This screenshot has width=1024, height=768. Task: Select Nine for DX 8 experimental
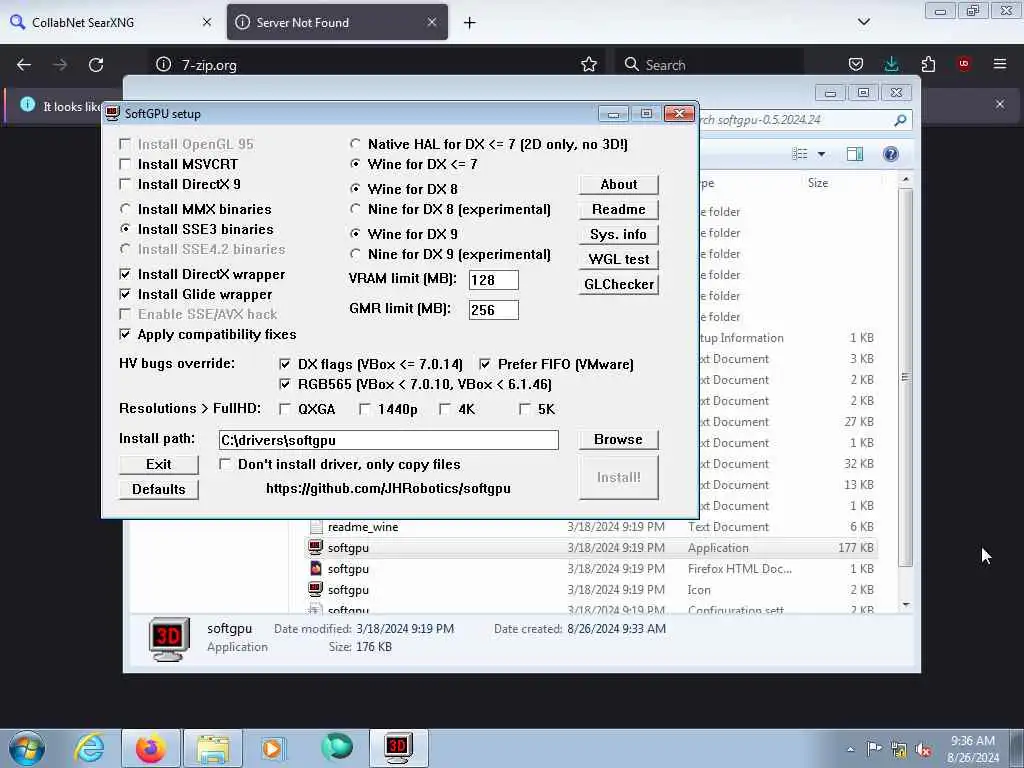coord(355,209)
